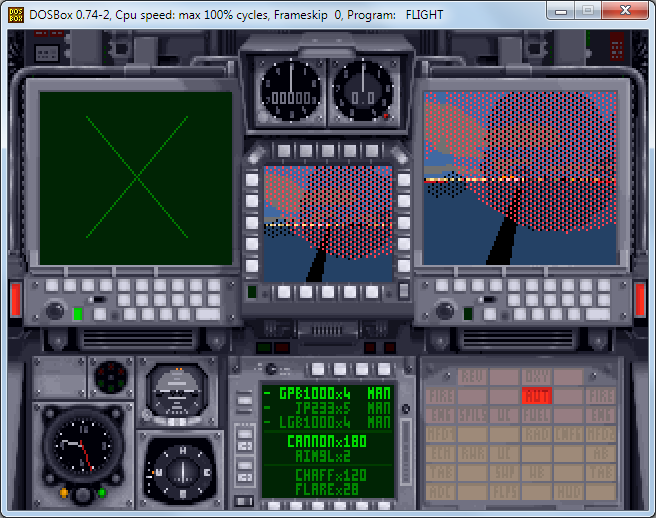The width and height of the screenshot is (656, 518).
Task: Click the center multi-function display screen
Action: coord(328,223)
